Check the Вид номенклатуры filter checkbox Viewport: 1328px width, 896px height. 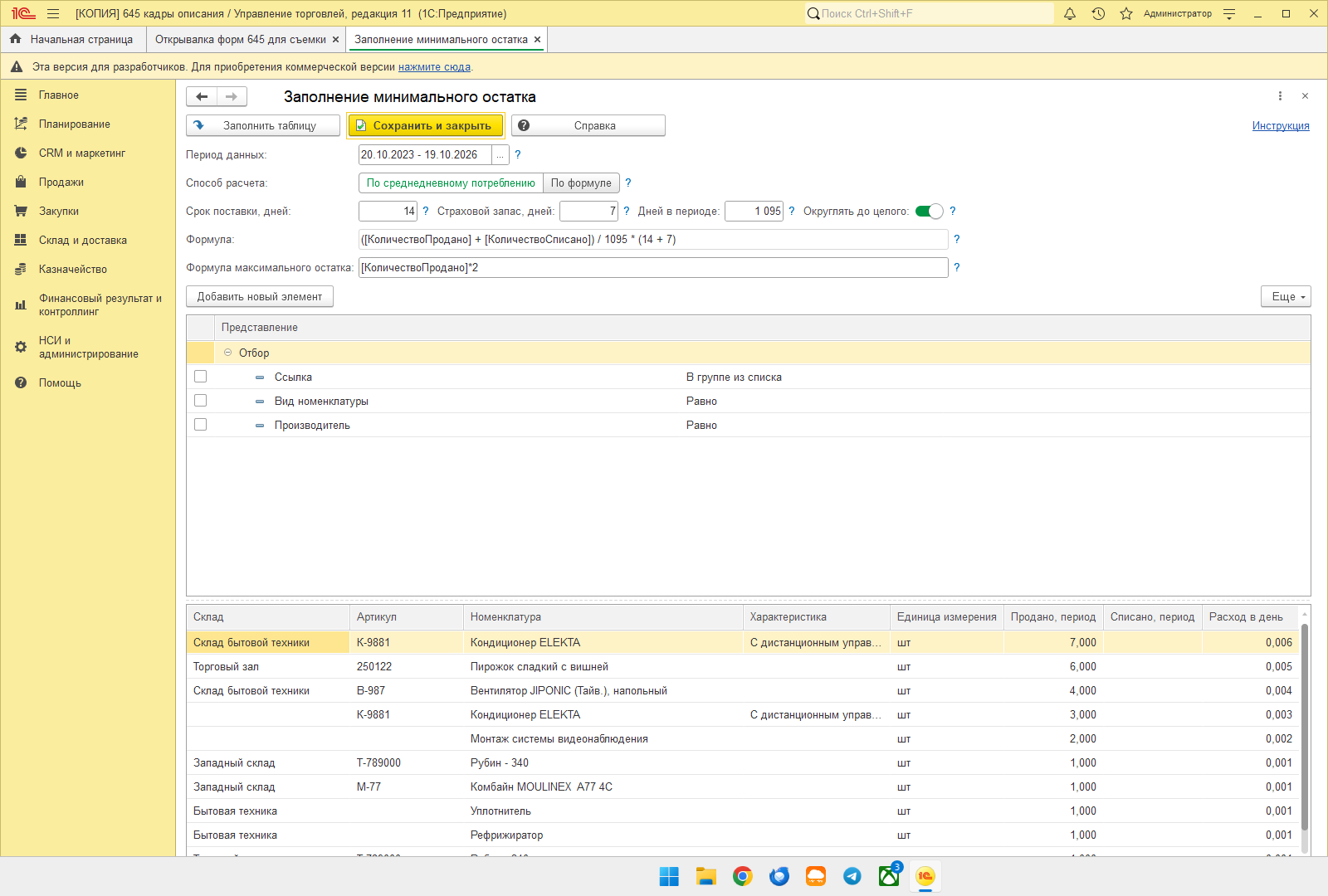coord(200,401)
